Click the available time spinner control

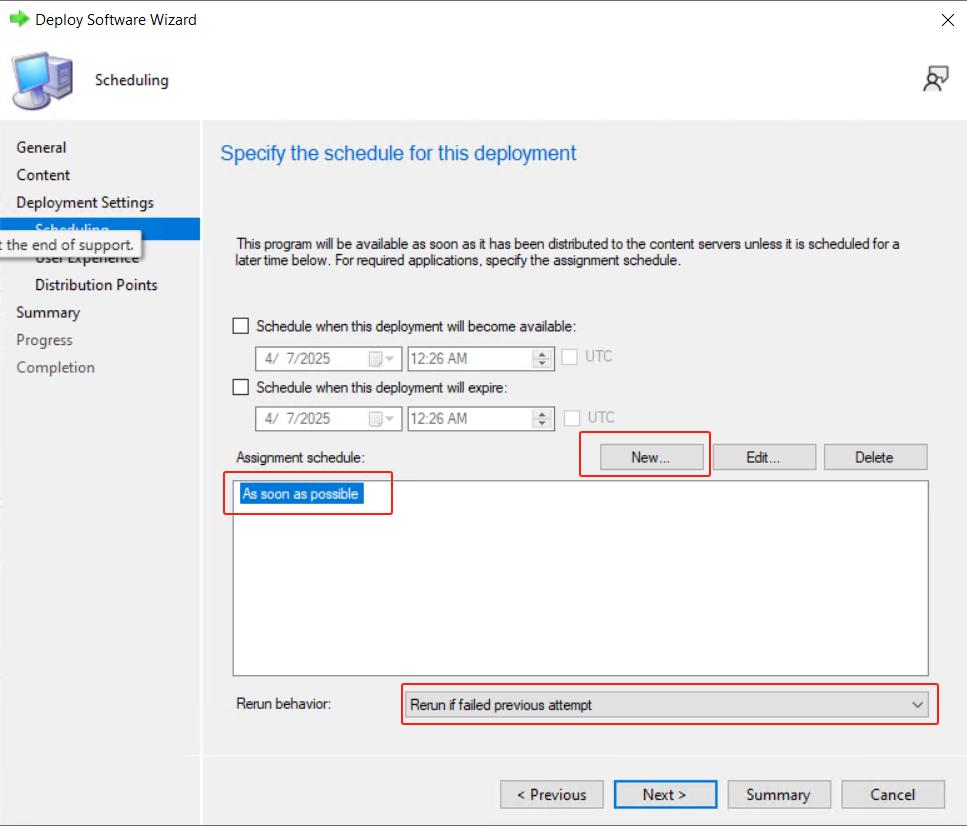tap(542, 359)
